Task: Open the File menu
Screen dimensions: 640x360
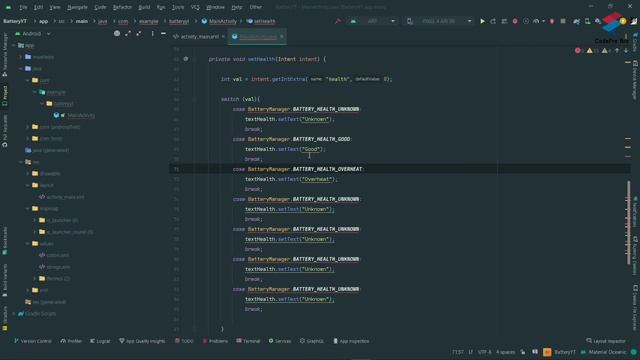Action: [x=23, y=7]
